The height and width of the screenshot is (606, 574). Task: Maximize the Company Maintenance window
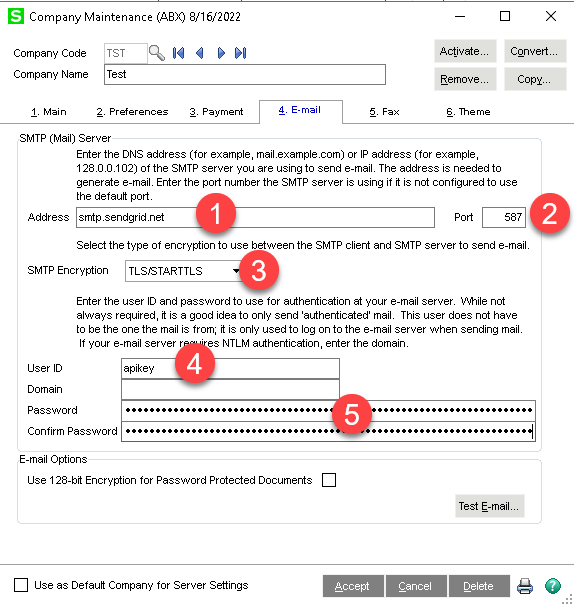tap(505, 16)
